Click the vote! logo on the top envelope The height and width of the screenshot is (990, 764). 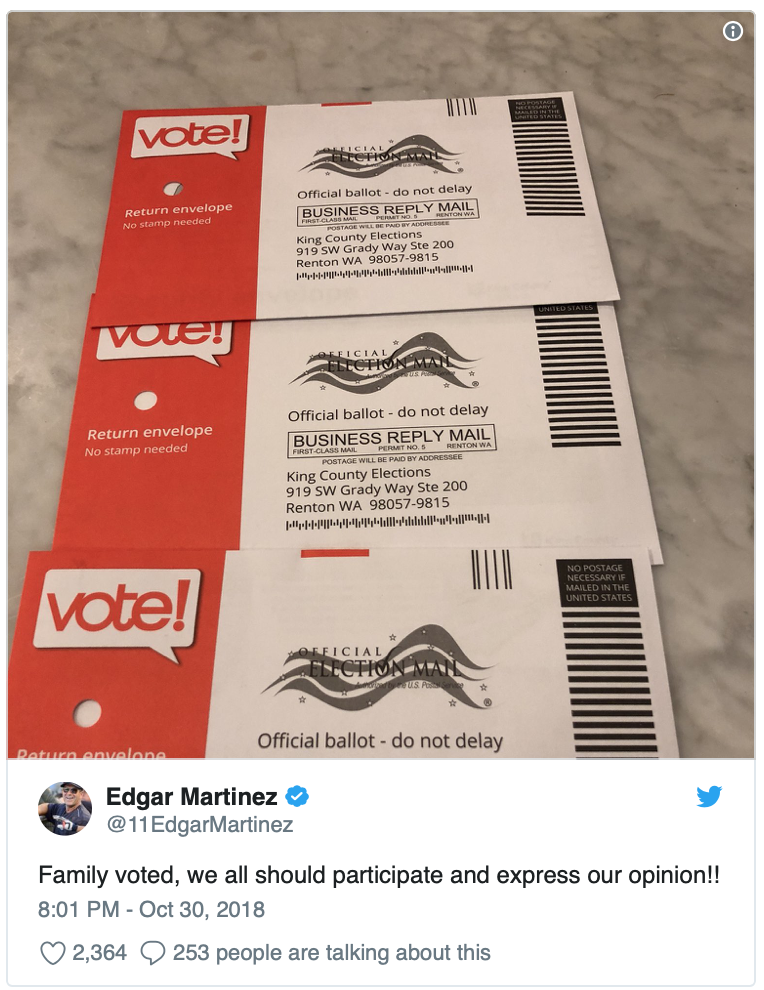[191, 137]
